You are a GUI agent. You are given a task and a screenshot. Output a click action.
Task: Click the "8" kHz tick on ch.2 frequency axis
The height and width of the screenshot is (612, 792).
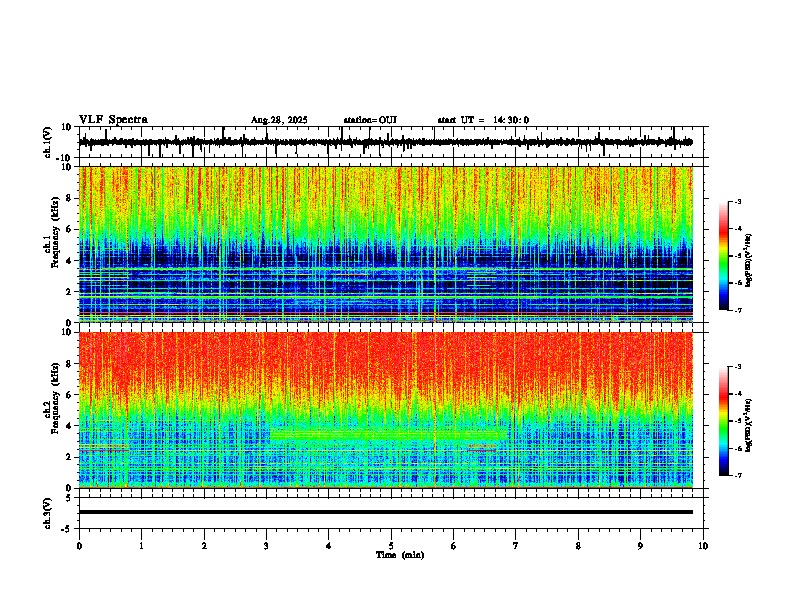70,364
